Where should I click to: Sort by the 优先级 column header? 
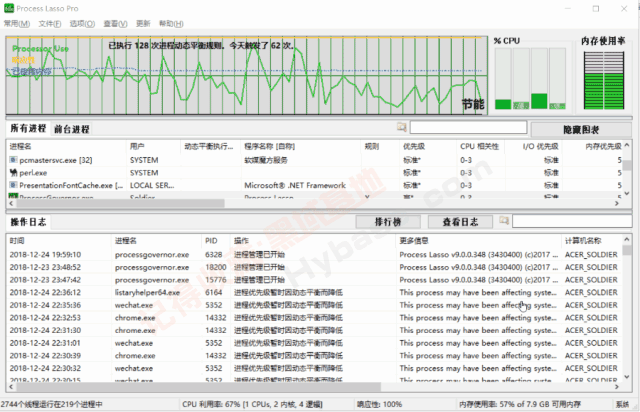point(428,146)
